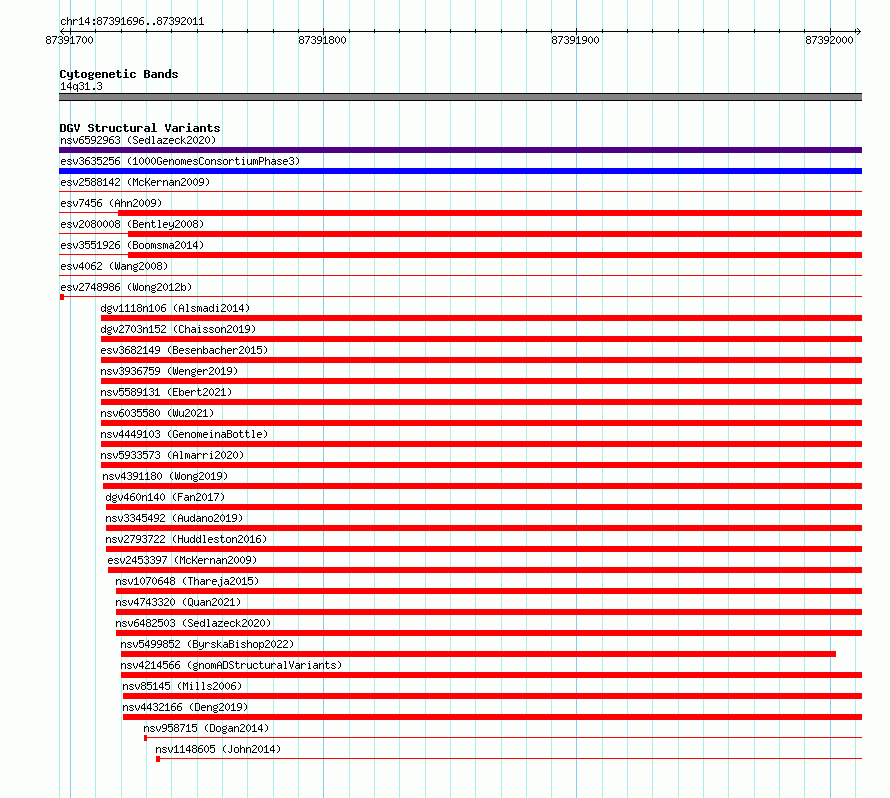The image size is (890, 798).
Task: Click the thin red line under nsv958715
Action: 503,738
